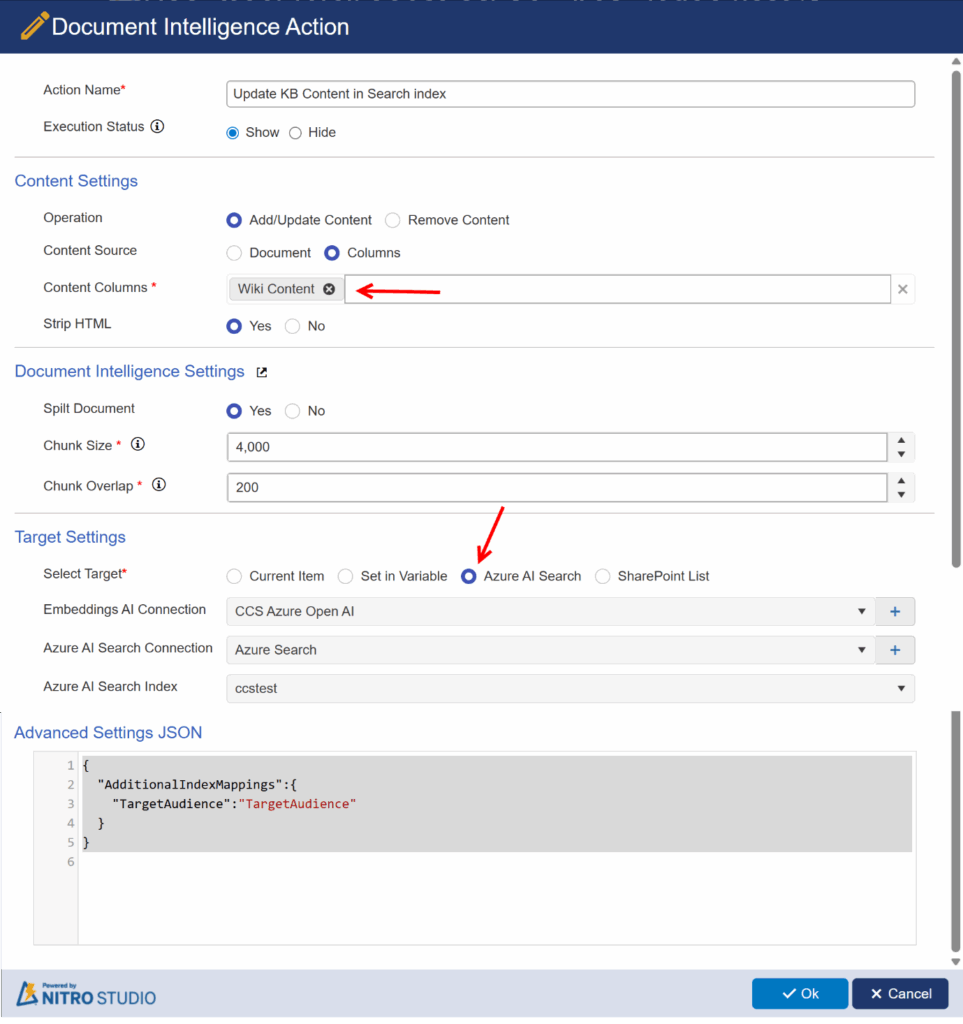This screenshot has height=1024, width=963.
Task: Click the Execution Status info icon
Action: coord(157,127)
